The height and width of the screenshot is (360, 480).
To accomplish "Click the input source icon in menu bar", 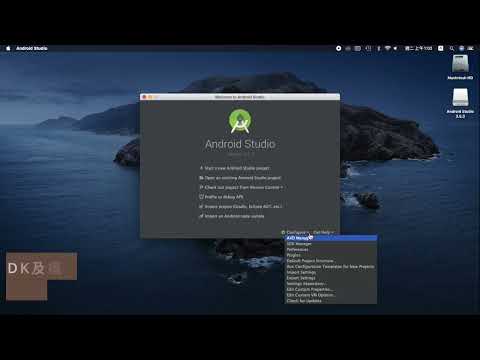I will click(441, 48).
